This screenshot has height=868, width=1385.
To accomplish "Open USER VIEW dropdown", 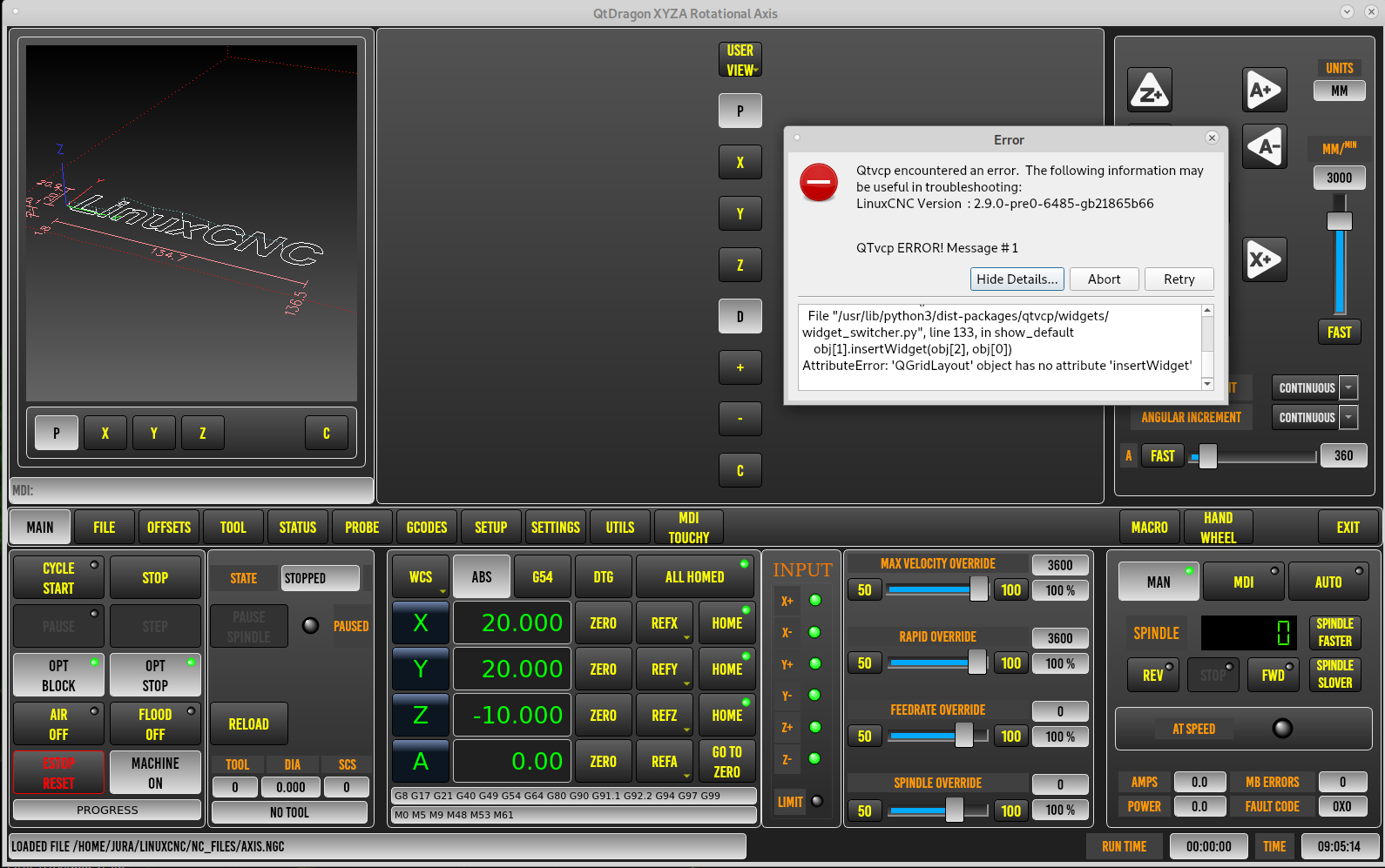I will click(x=740, y=60).
